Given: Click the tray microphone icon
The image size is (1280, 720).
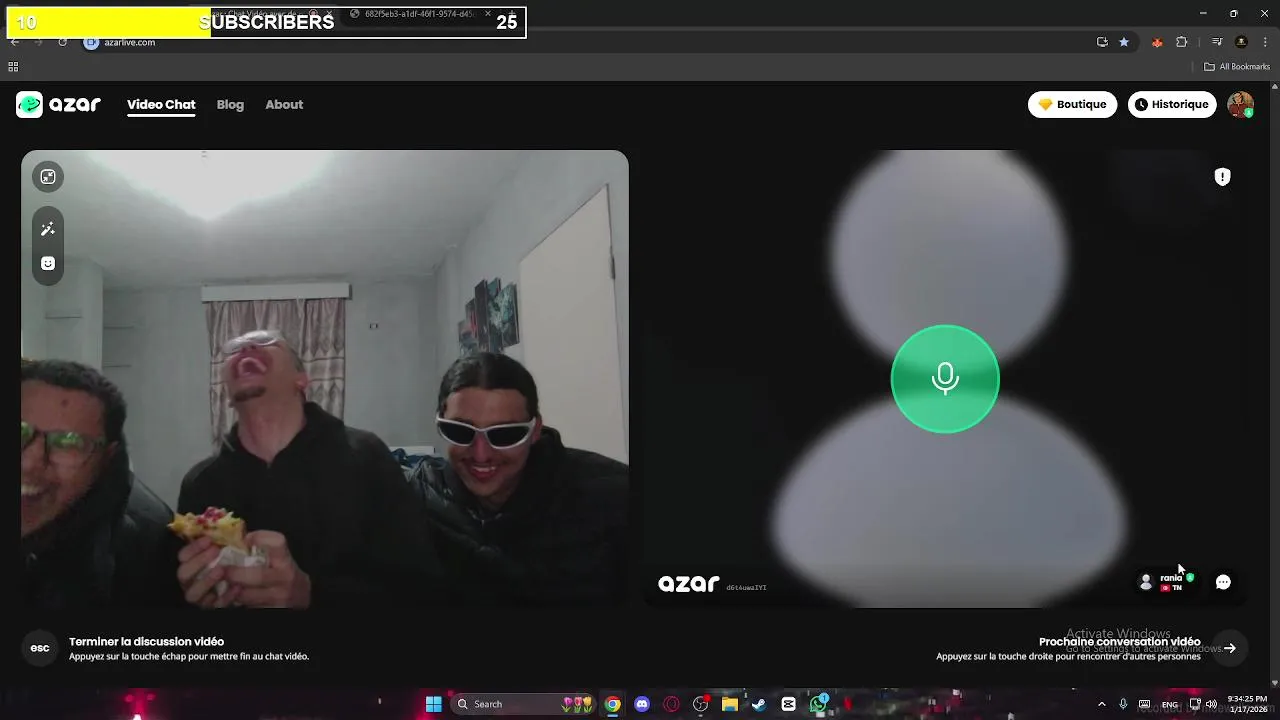Looking at the screenshot, I should coord(1123,704).
